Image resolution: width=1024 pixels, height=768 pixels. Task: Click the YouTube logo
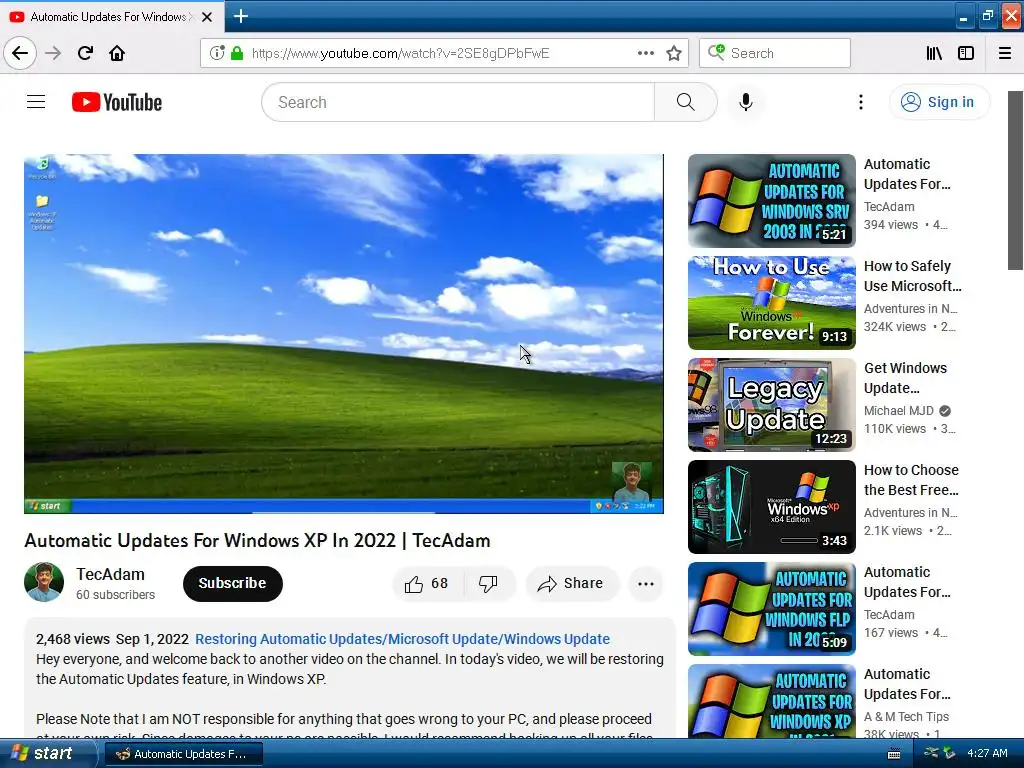[117, 102]
